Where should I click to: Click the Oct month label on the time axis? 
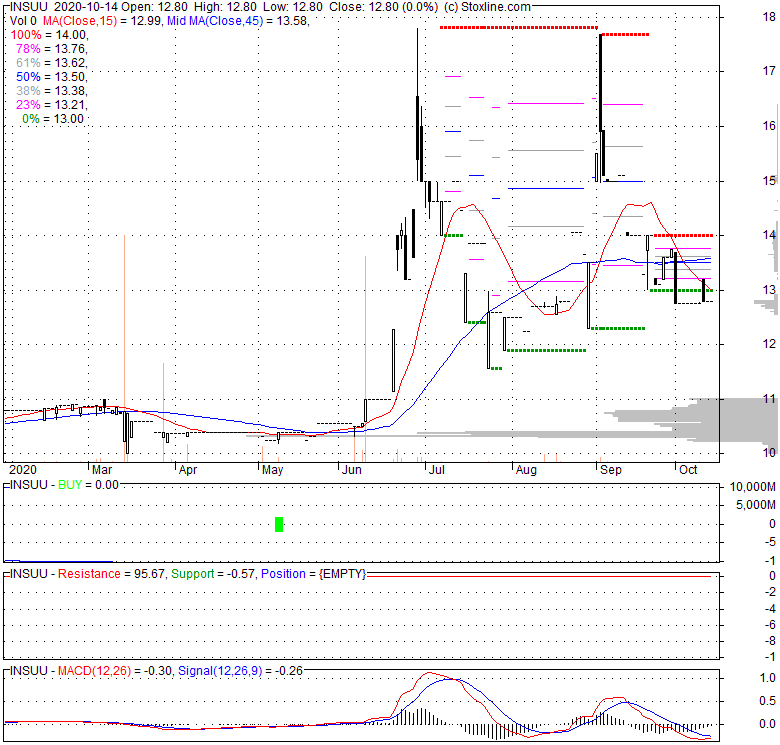point(688,469)
